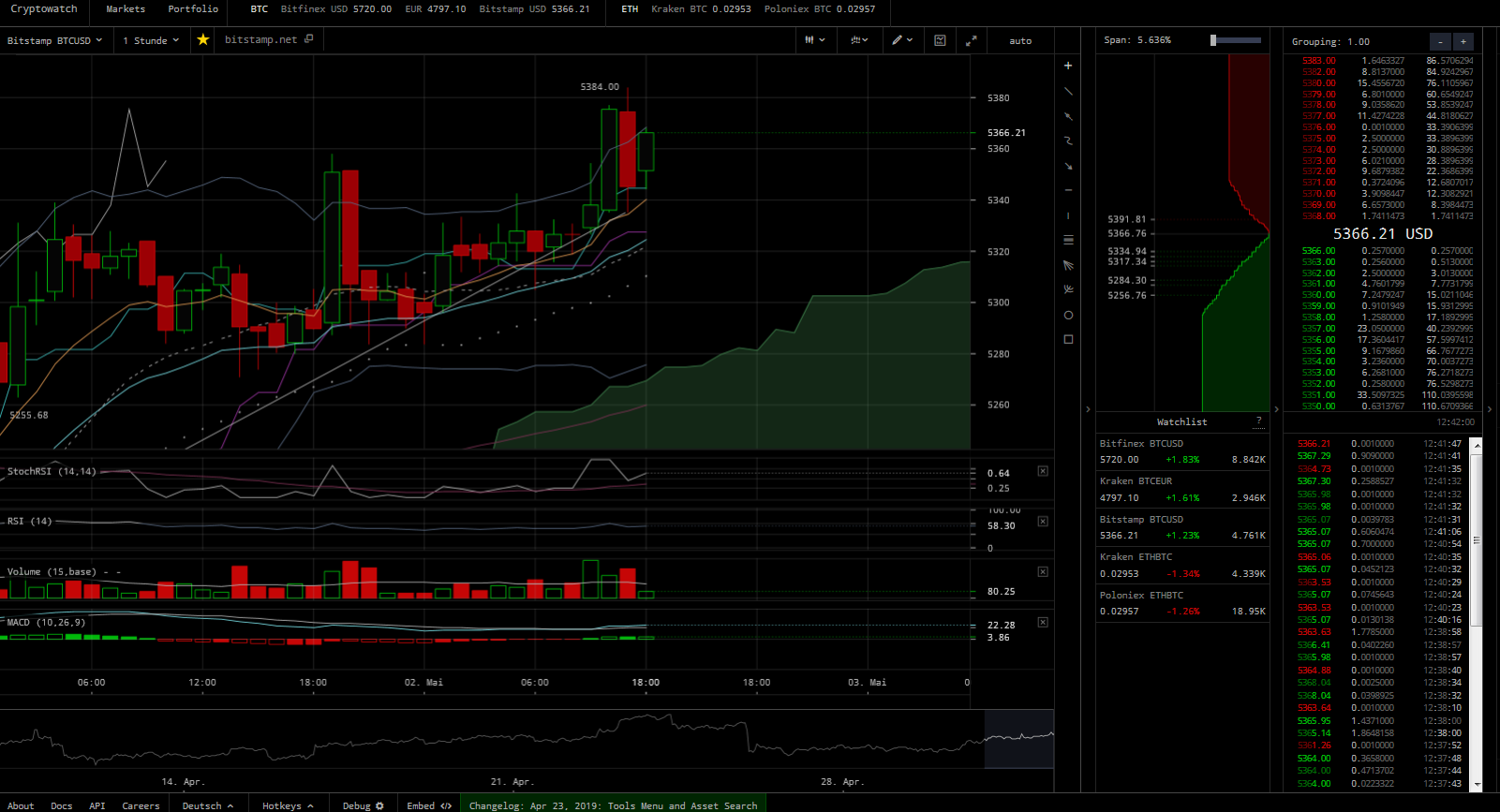Open bitstamp.net external link icon
Image resolution: width=1500 pixels, height=812 pixels.
tap(309, 38)
